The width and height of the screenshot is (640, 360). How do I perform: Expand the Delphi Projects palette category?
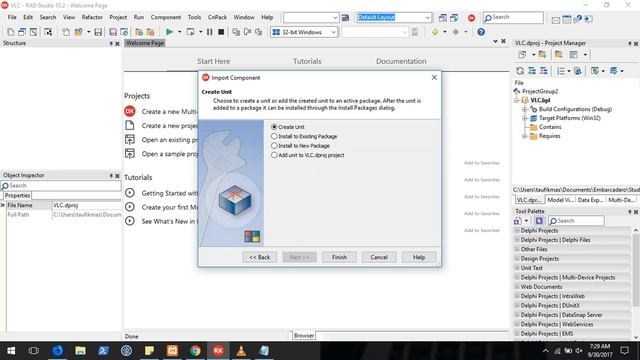517,231
